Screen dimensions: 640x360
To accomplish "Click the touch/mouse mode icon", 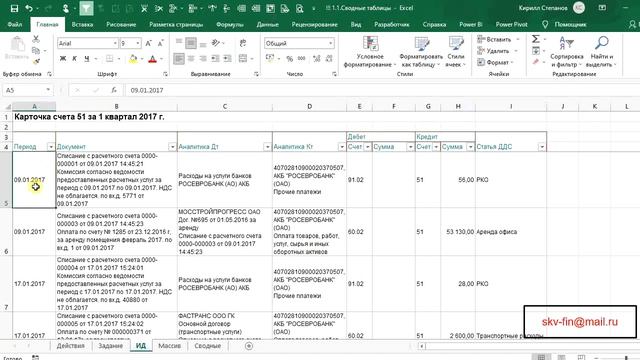I will point(65,8).
